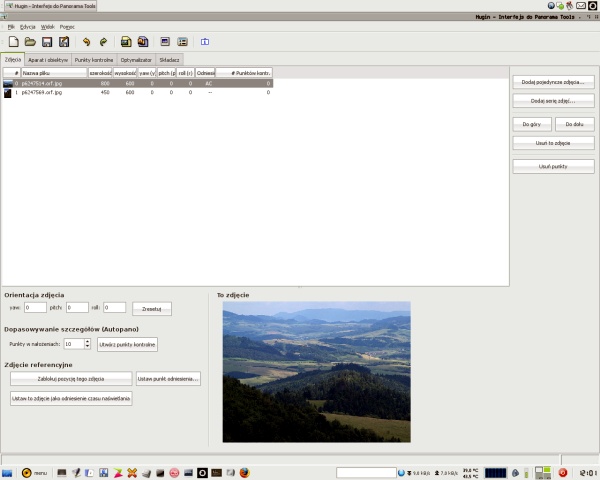Image resolution: width=600 pixels, height=480 pixels.
Task: Open a project via the folder icon
Action: 30,42
